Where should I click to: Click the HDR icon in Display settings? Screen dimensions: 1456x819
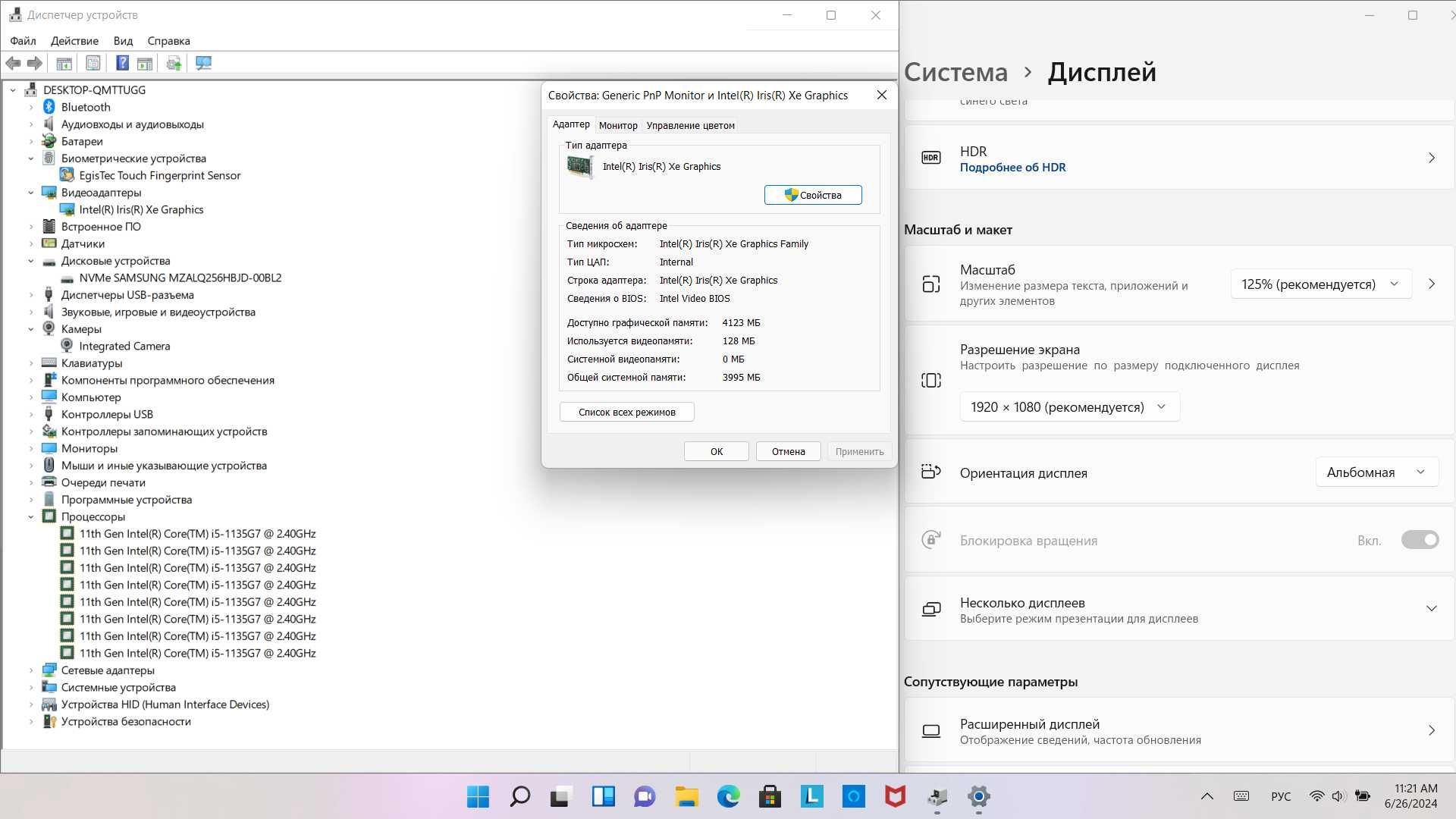931,158
